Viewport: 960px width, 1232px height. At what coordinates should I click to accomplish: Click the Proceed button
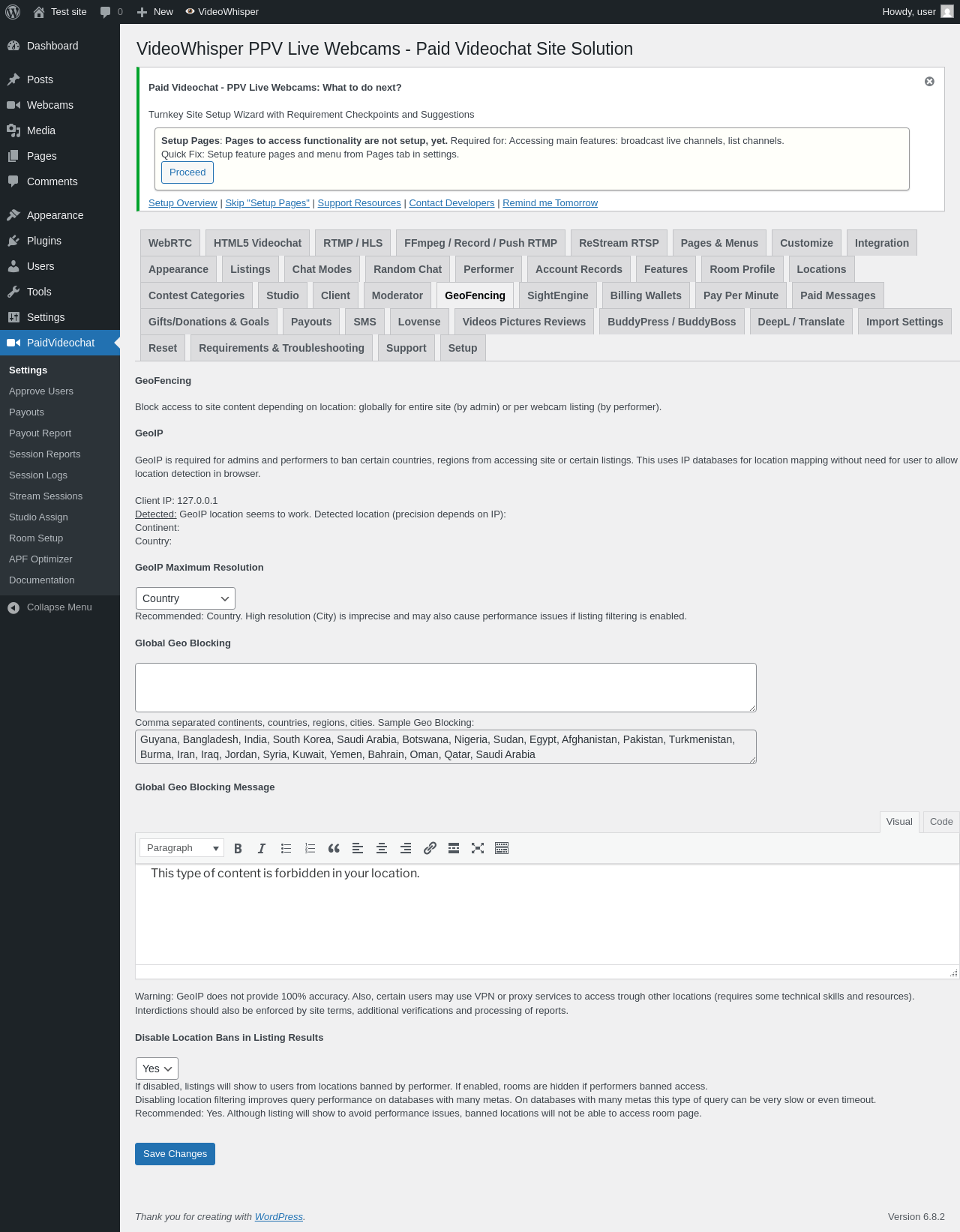click(187, 172)
